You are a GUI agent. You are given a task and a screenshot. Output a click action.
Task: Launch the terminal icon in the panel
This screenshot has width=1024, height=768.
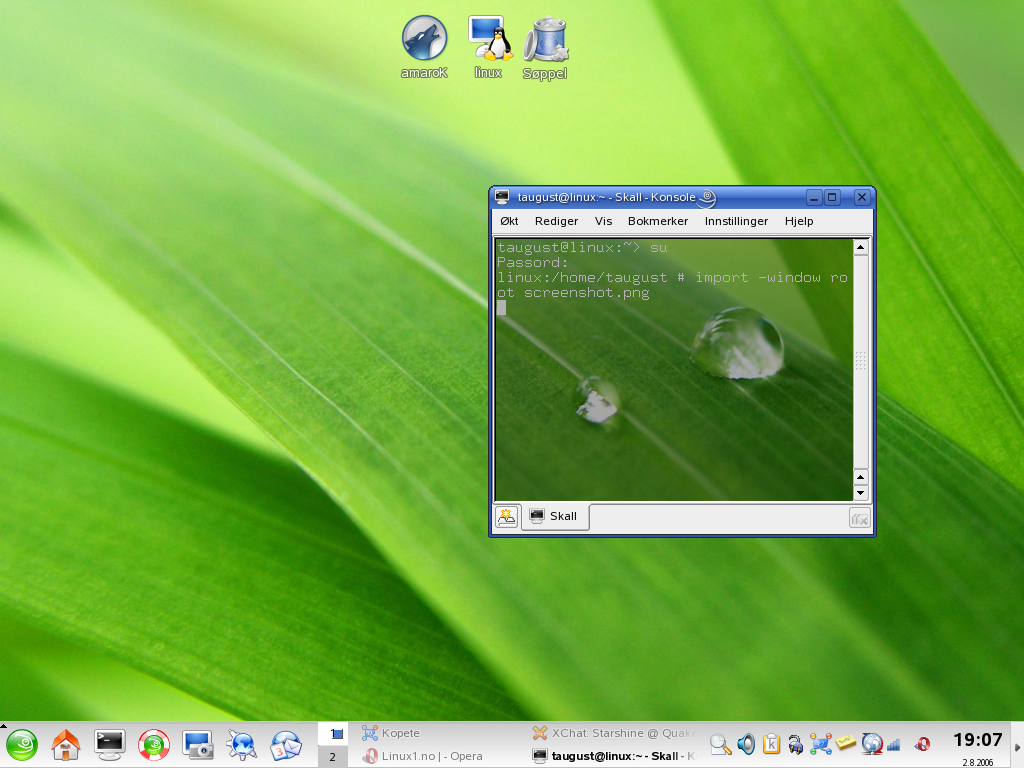(109, 744)
